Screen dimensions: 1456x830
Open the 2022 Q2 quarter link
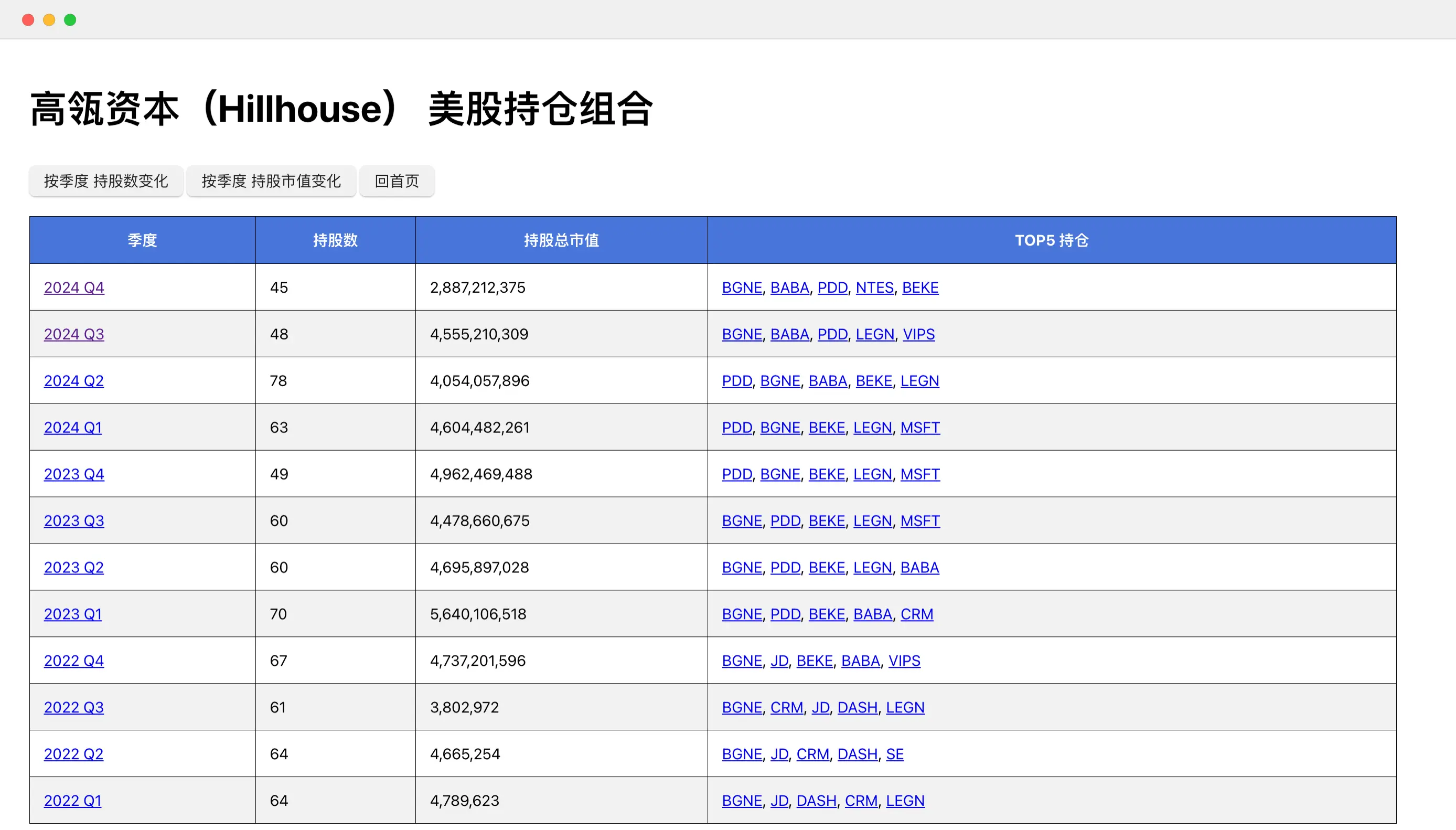[x=74, y=755]
